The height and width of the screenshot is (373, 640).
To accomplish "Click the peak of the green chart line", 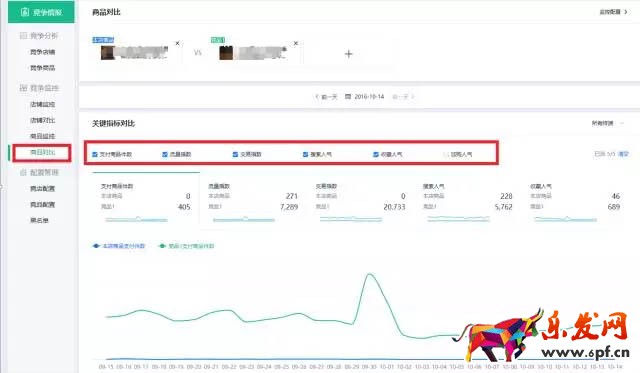I will (x=370, y=275).
